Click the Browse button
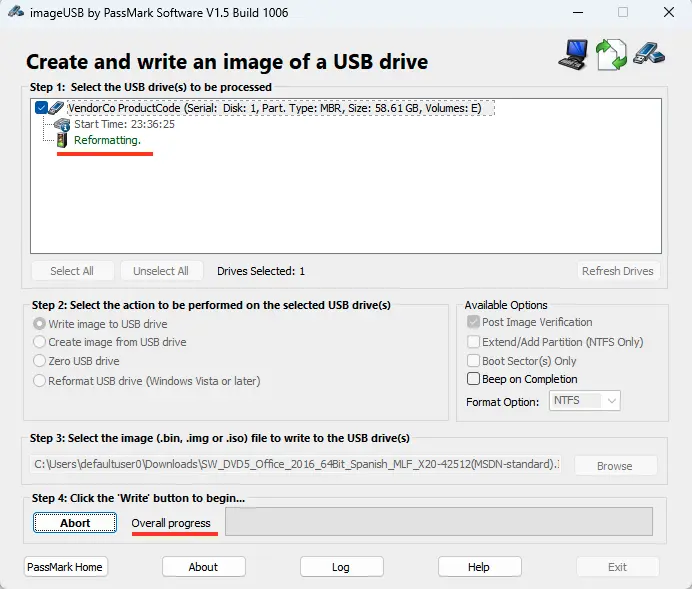The height and width of the screenshot is (589, 692). (x=615, y=466)
